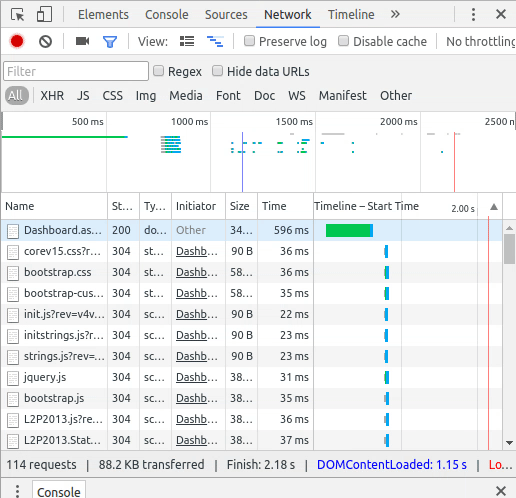Stop recording with the red record button
This screenshot has height=498, width=516.
17,41
